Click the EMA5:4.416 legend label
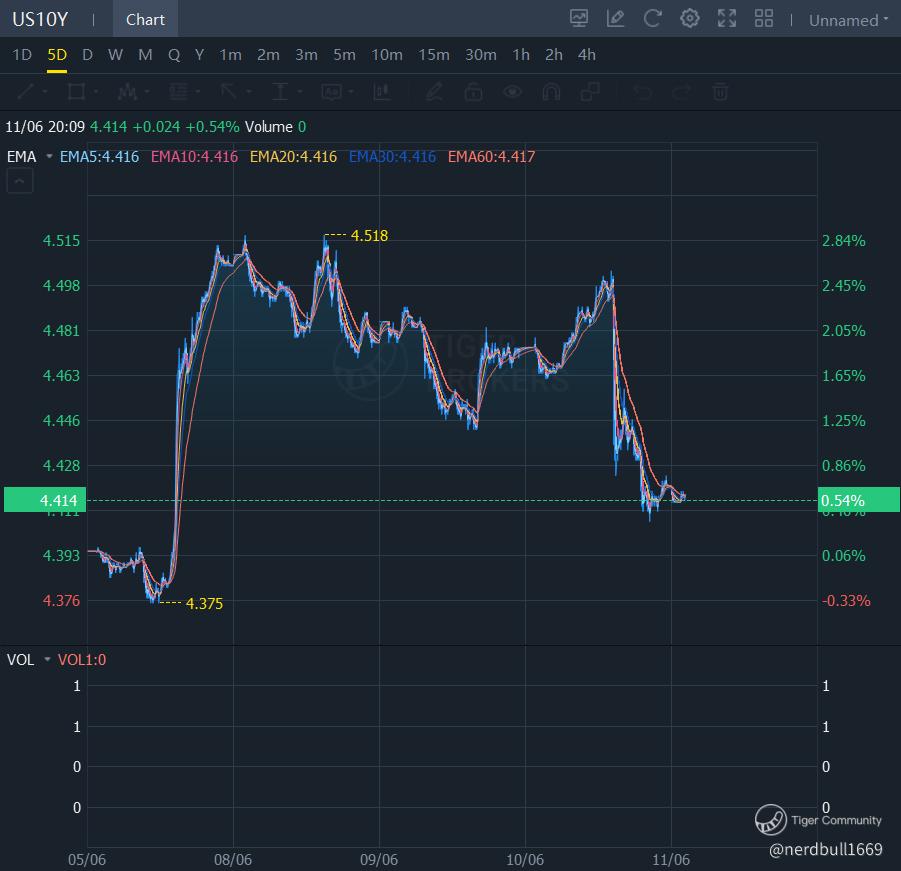Screen dimensions: 901x871 [99, 156]
